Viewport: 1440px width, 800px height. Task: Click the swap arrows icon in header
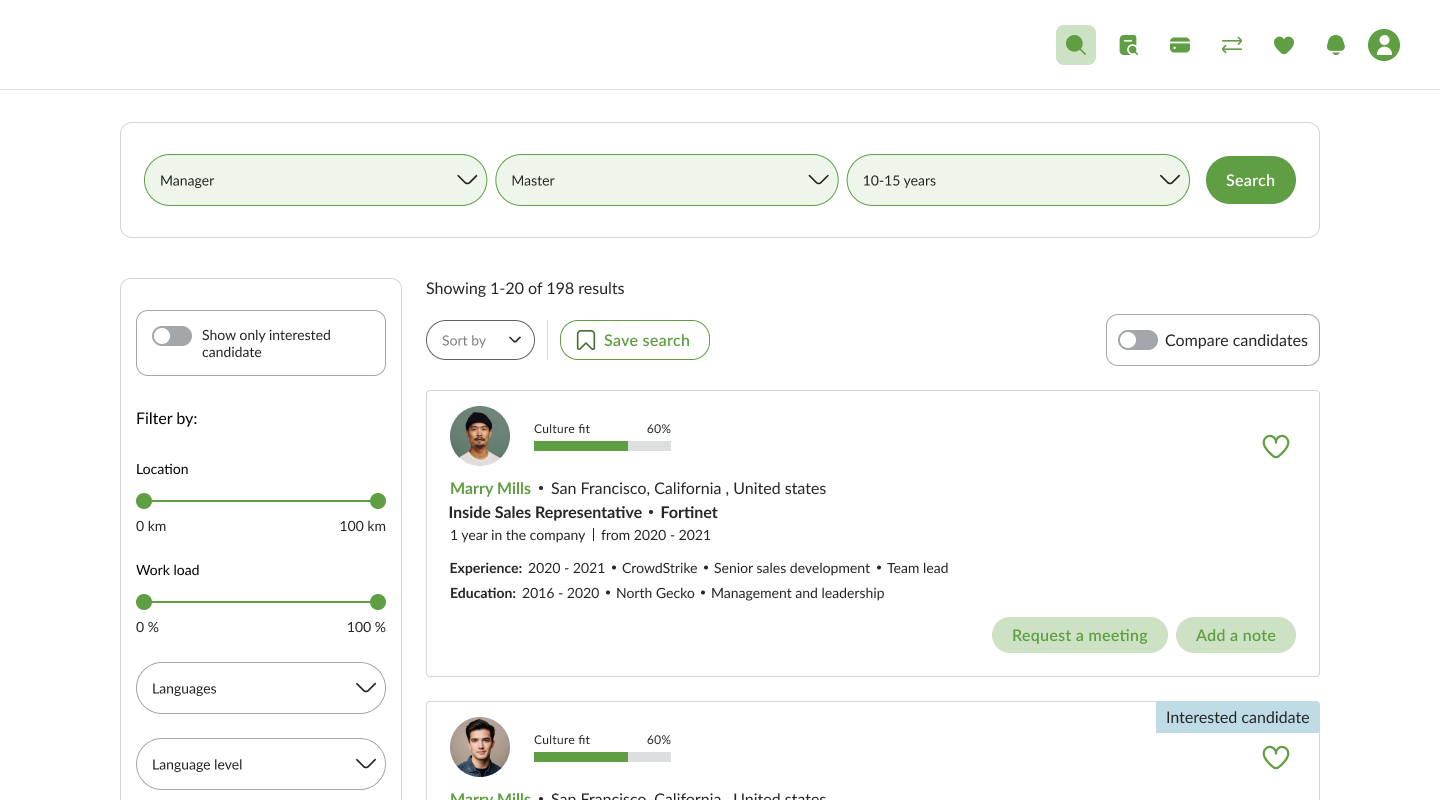(1232, 45)
